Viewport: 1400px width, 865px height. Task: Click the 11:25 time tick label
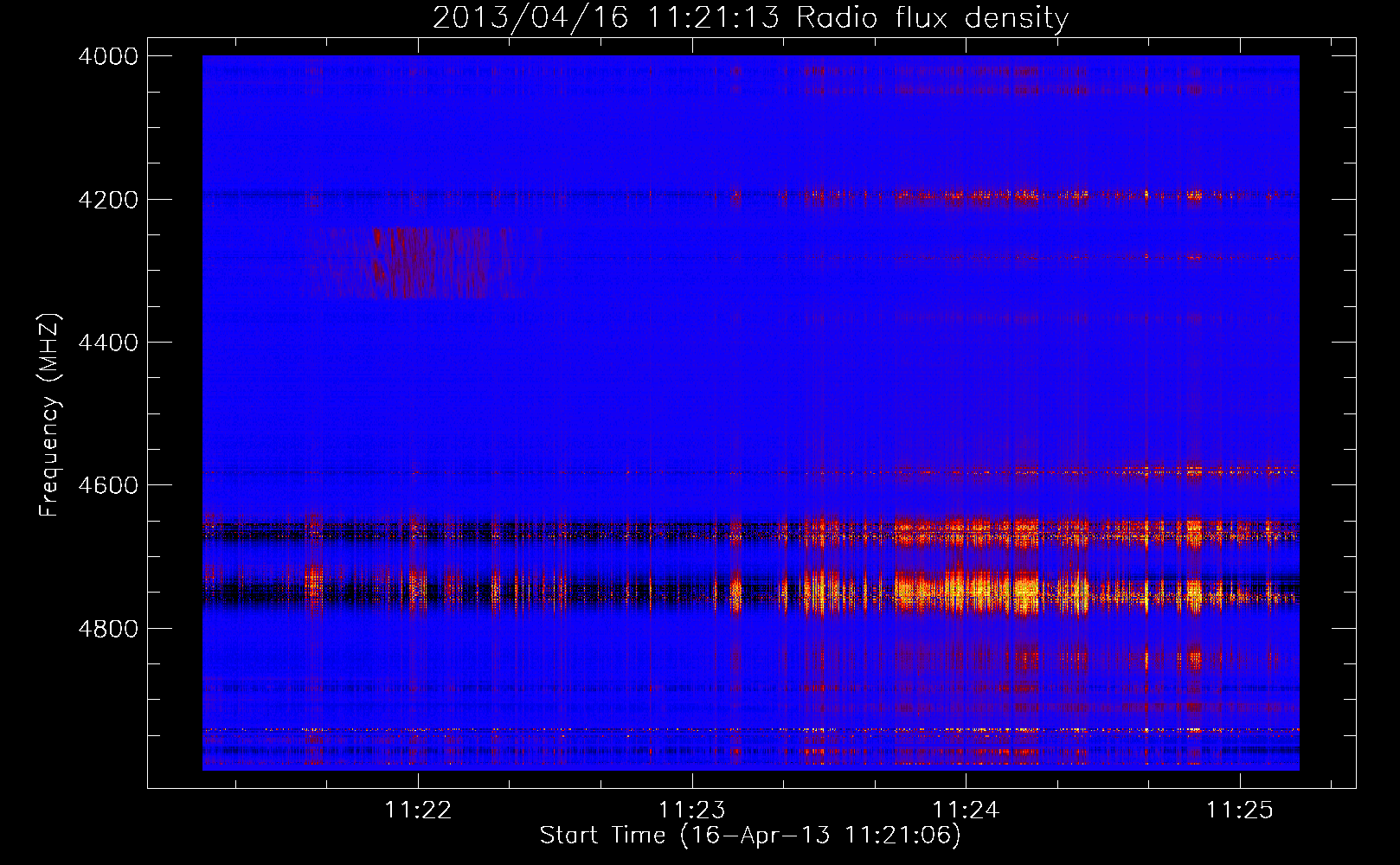click(1240, 811)
